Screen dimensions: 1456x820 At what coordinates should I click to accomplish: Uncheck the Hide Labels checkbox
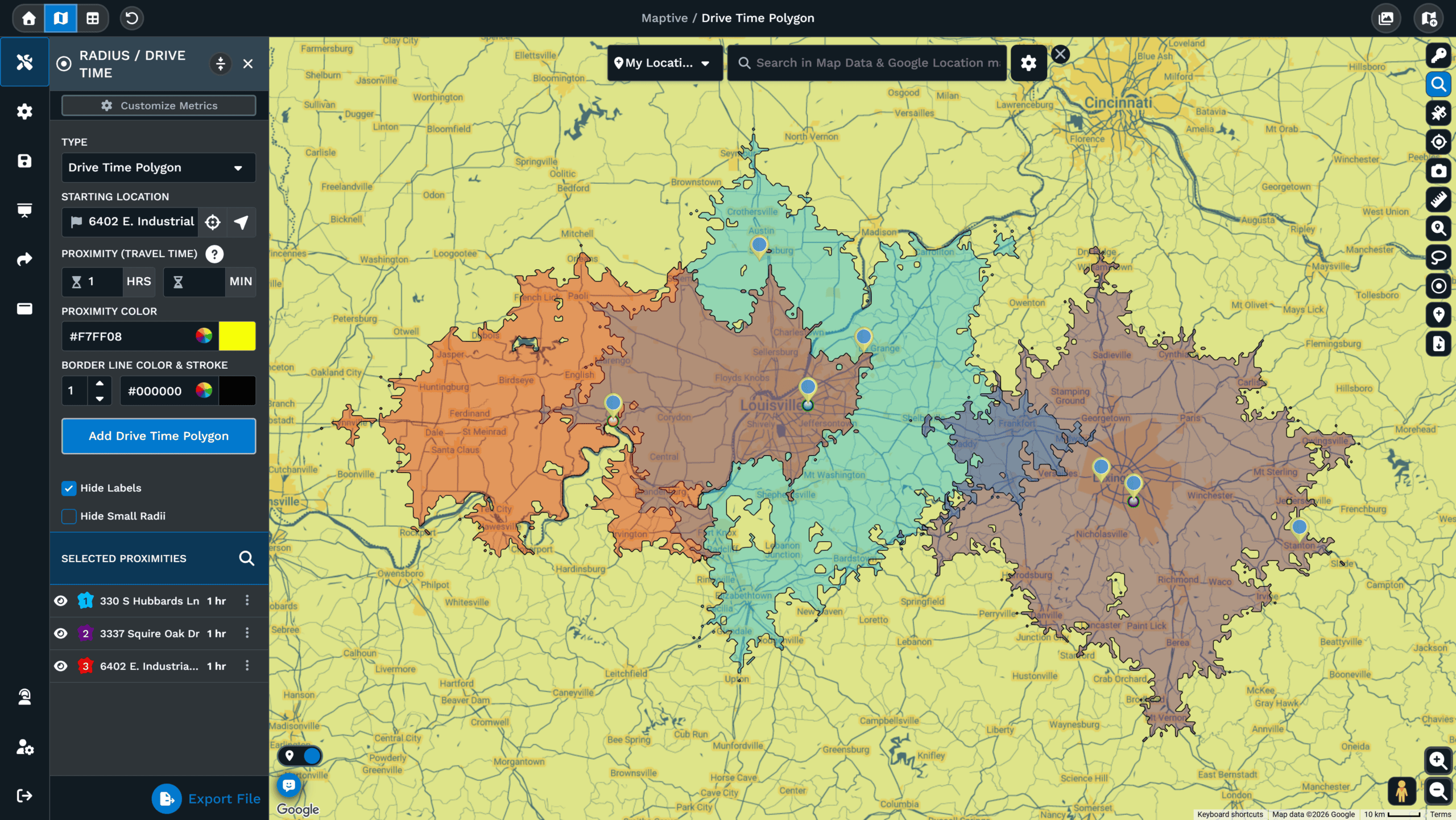(x=69, y=488)
